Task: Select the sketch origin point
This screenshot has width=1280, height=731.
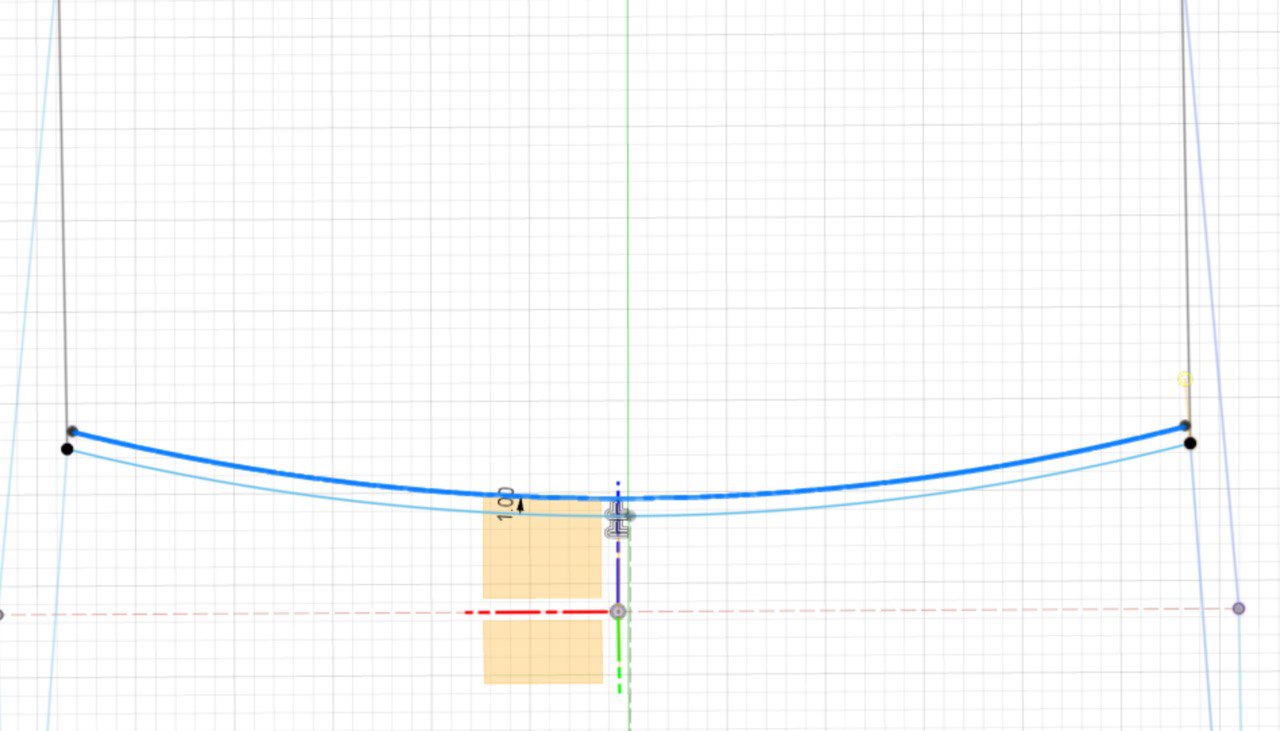Action: click(x=618, y=611)
